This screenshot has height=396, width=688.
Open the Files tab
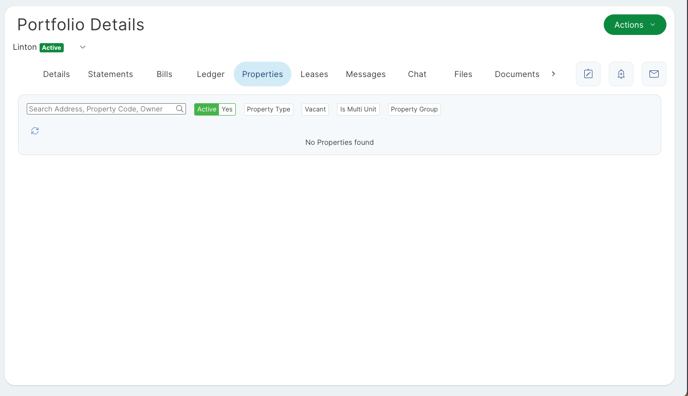pos(463,74)
